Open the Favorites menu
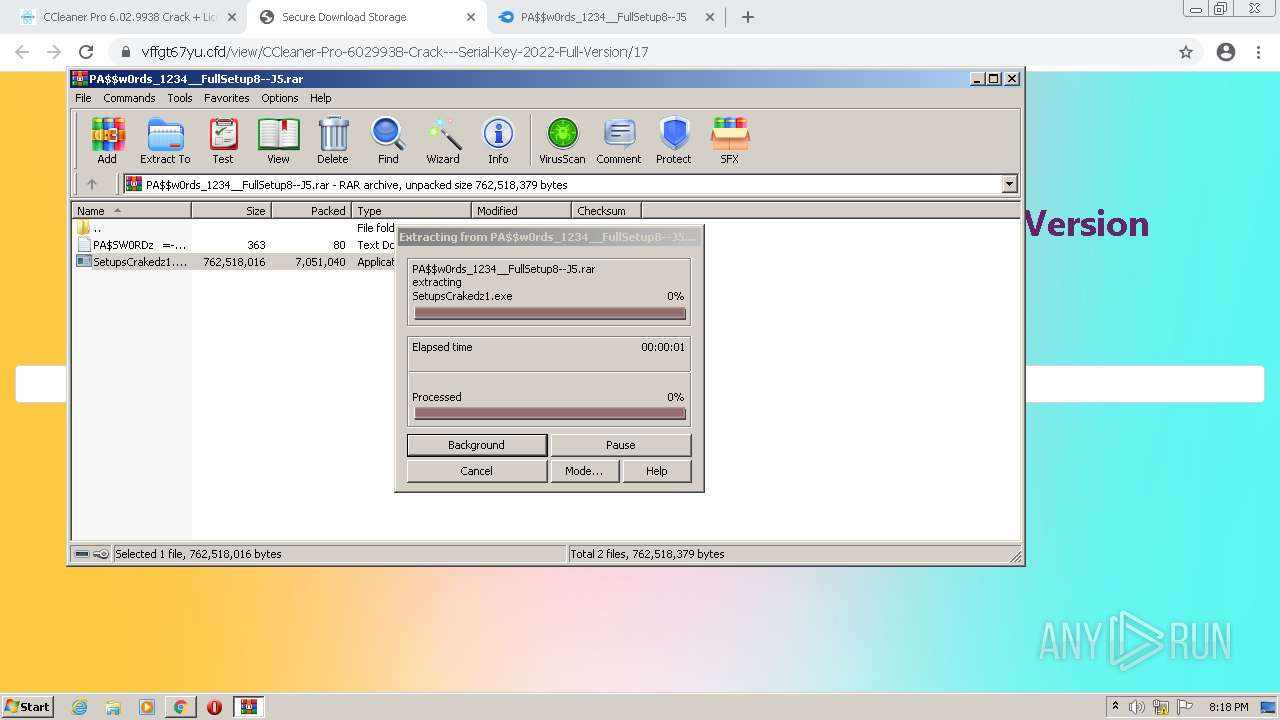This screenshot has width=1280, height=720. point(227,98)
